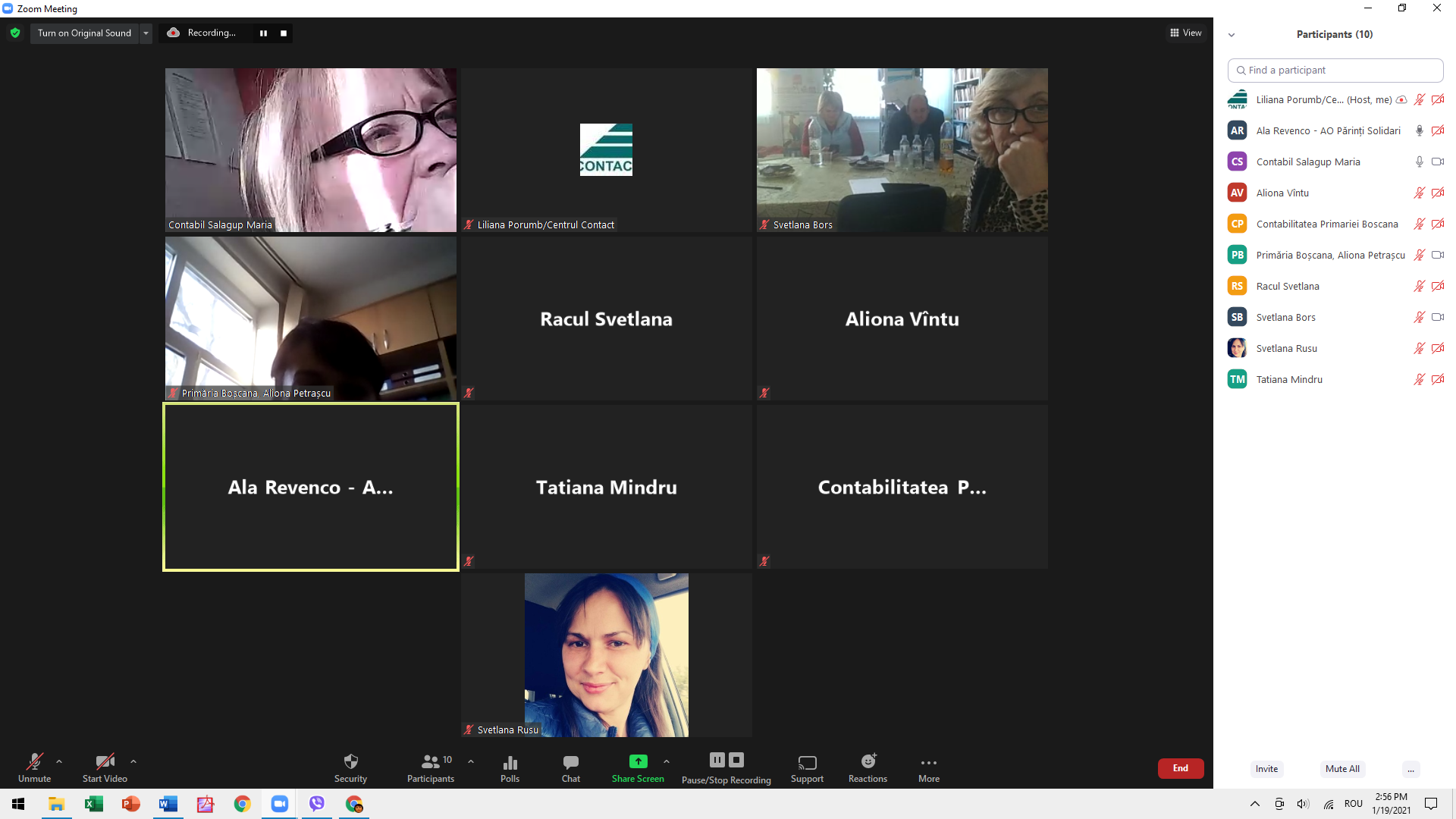Image resolution: width=1456 pixels, height=819 pixels.
Task: Open the Reactions menu
Action: pos(868,767)
